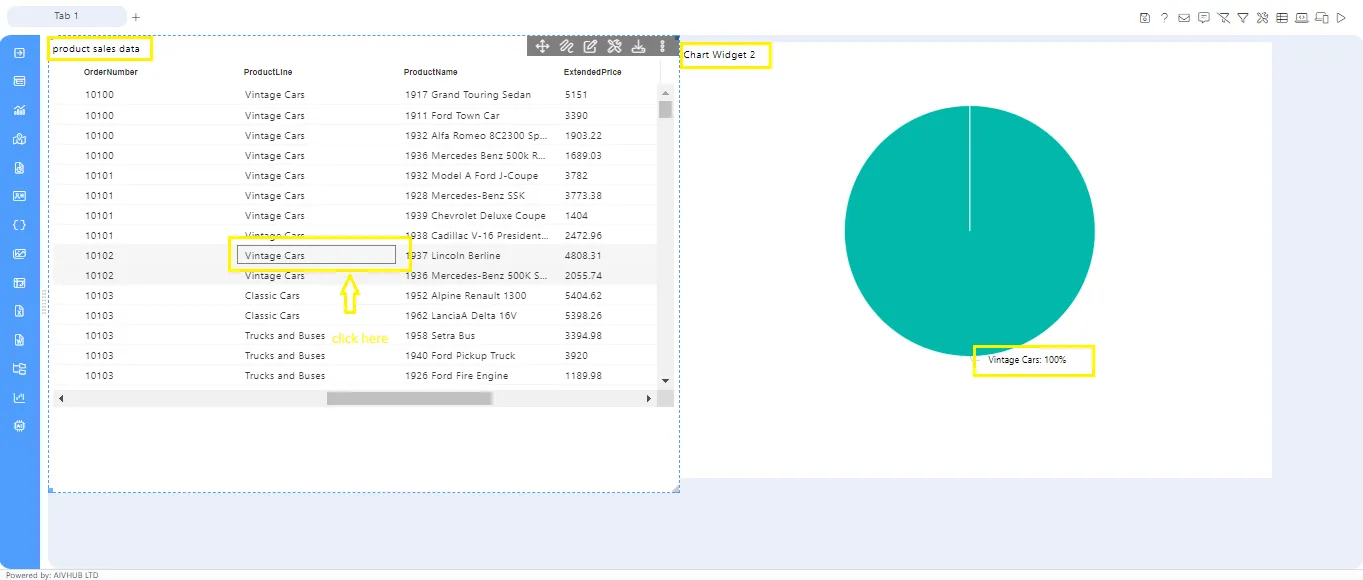Image resolution: width=1363 pixels, height=580 pixels.
Task: Select the 1917 Grand Touring Sedan cell
Action: [468, 95]
